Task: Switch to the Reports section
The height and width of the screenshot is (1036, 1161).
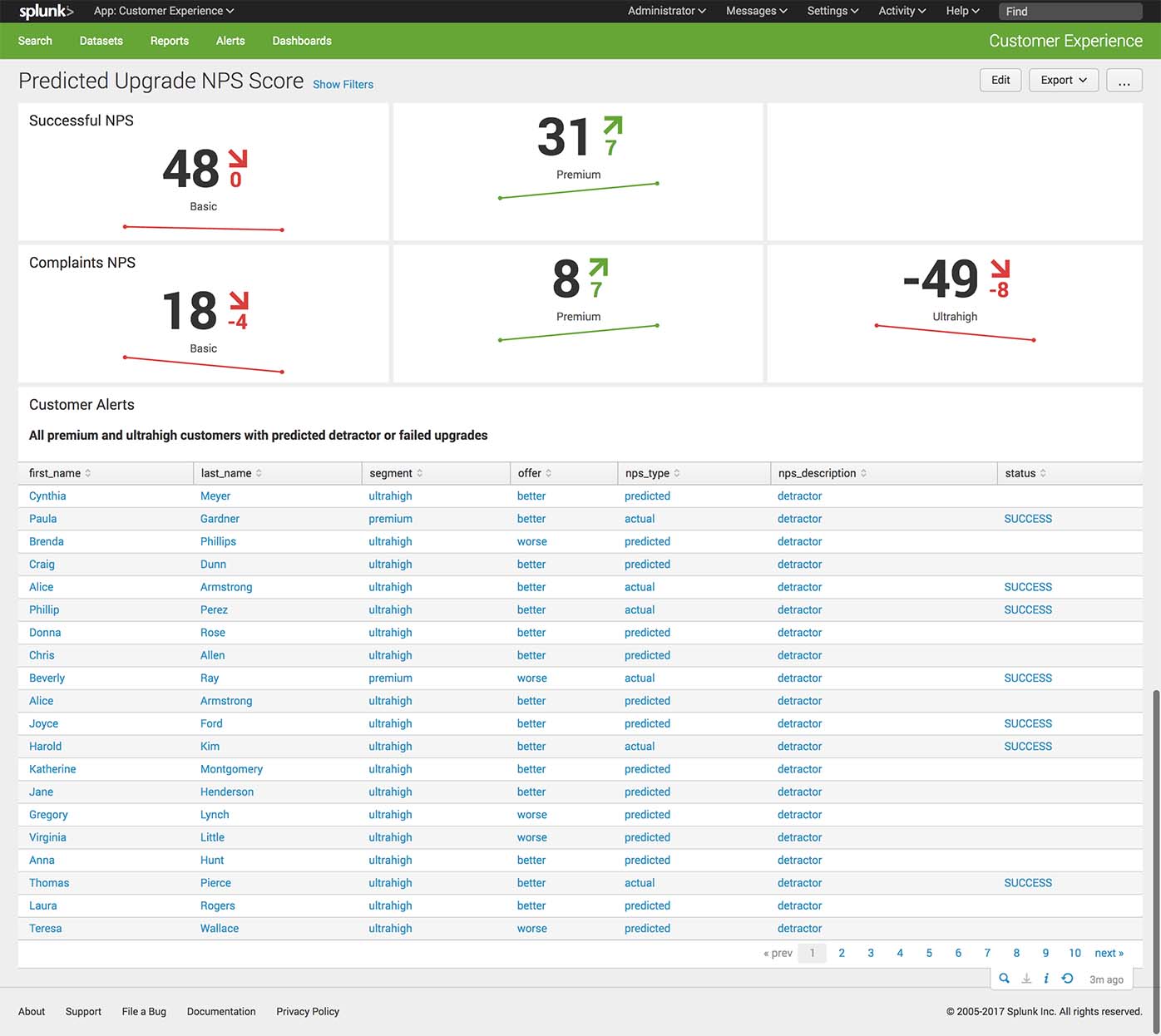Action: pyautogui.click(x=169, y=40)
